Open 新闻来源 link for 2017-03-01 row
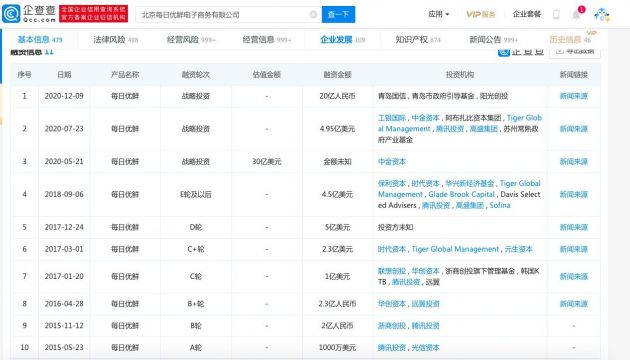Image resolution: width=630 pixels, height=360 pixels. click(574, 249)
